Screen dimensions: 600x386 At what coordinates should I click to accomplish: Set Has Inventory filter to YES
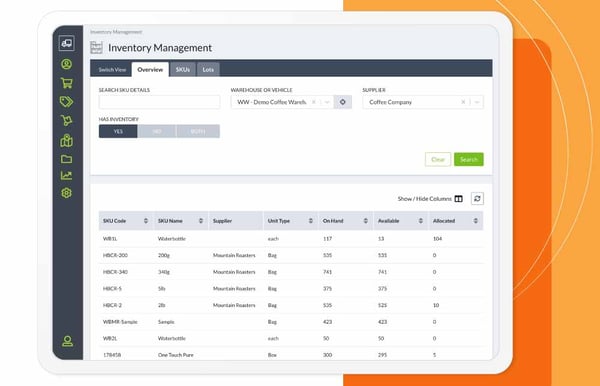point(118,131)
